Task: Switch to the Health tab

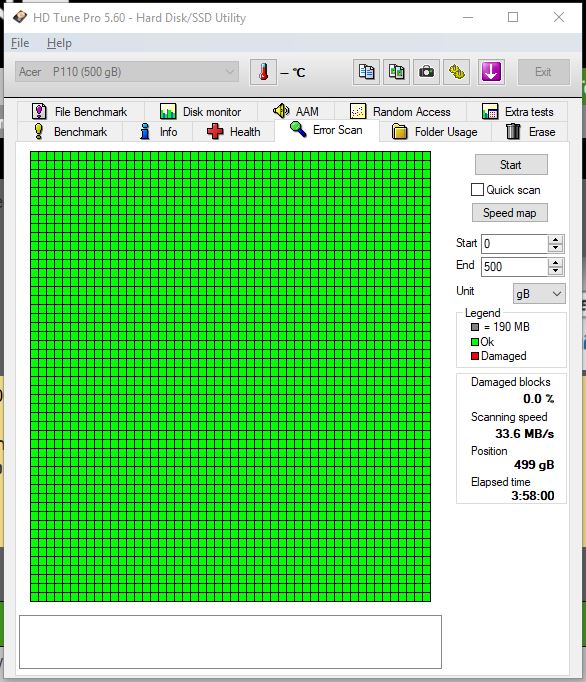Action: coord(234,131)
